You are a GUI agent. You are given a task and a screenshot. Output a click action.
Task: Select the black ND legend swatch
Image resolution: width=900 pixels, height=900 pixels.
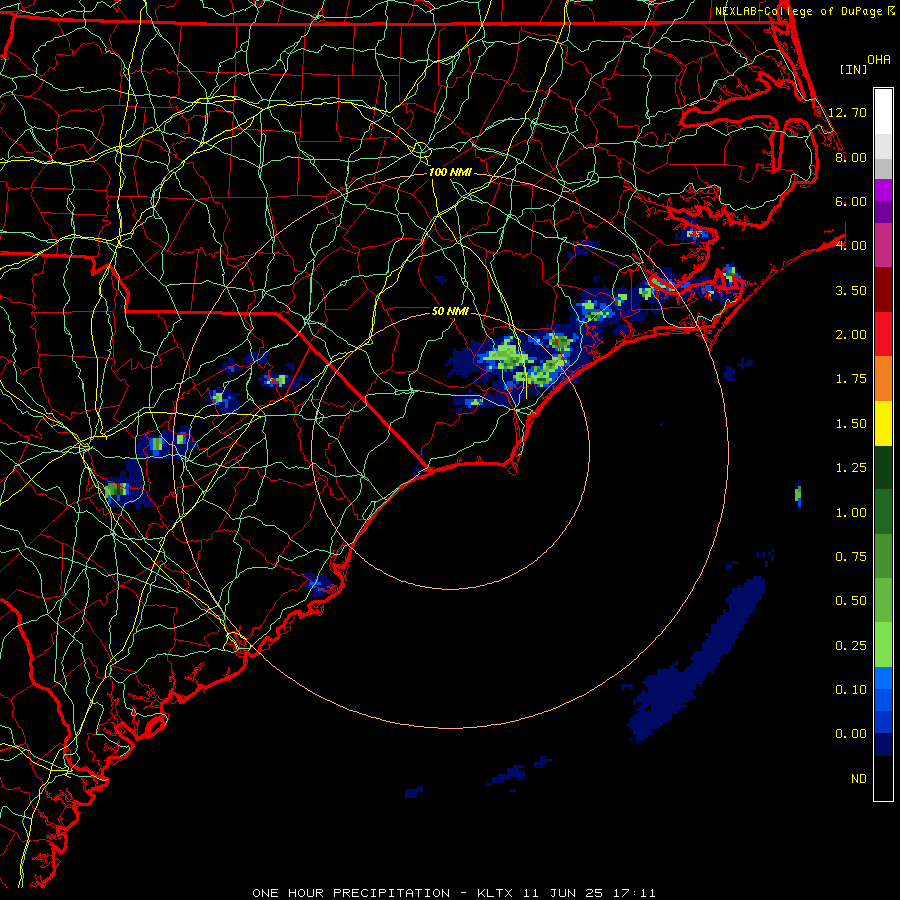(883, 778)
